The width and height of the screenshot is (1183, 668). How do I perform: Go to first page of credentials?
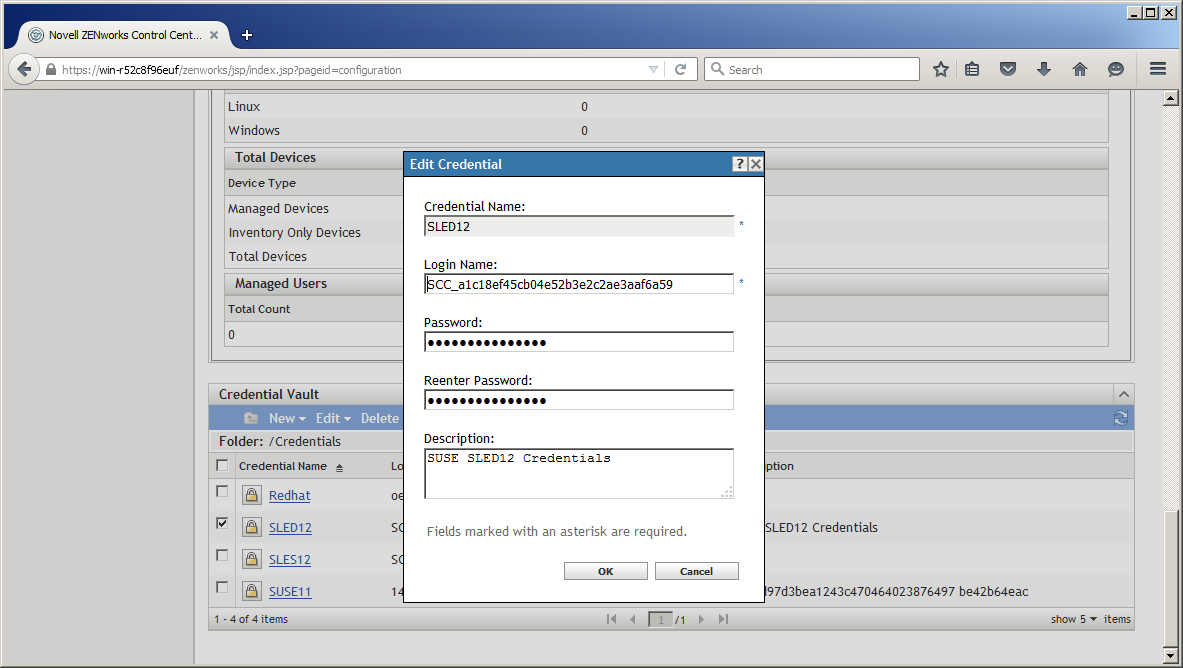pos(611,619)
